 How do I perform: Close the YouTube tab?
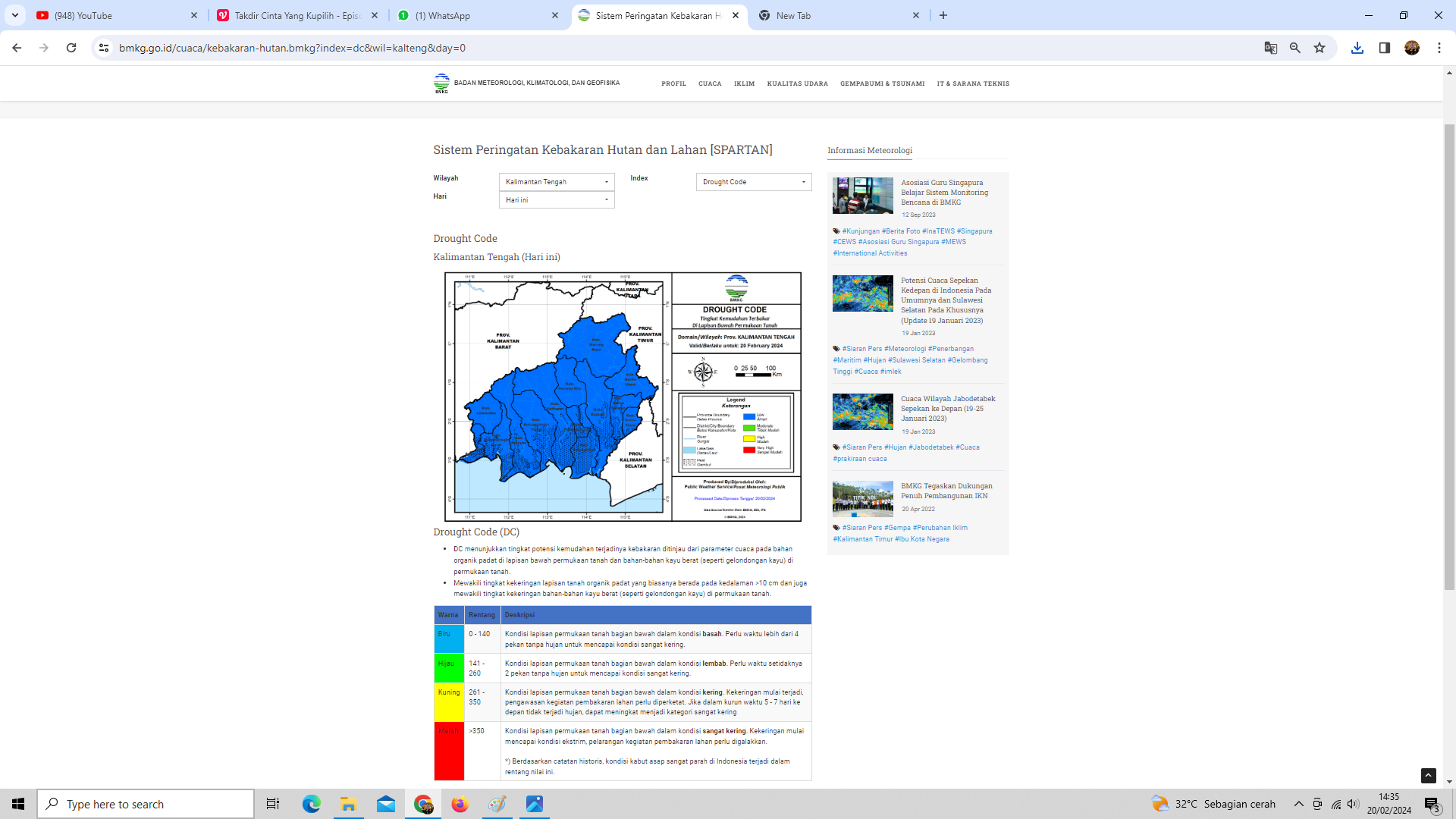pyautogui.click(x=194, y=15)
